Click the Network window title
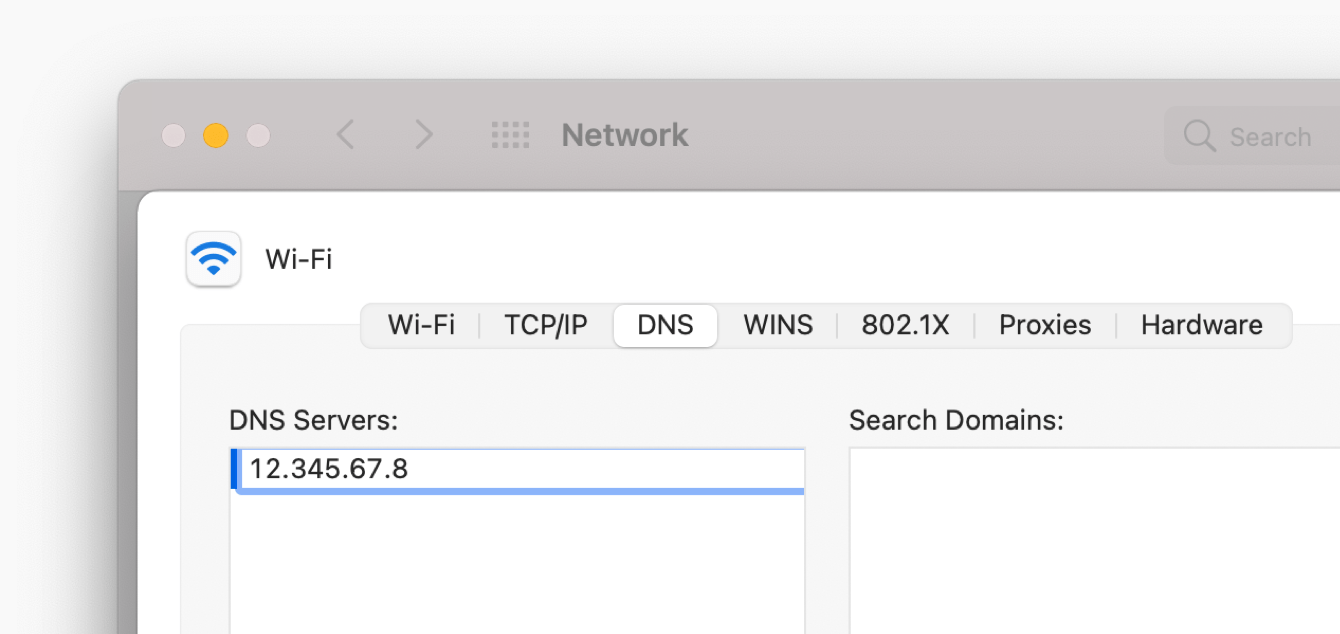Screen dimensions: 1340x634 click(x=625, y=135)
